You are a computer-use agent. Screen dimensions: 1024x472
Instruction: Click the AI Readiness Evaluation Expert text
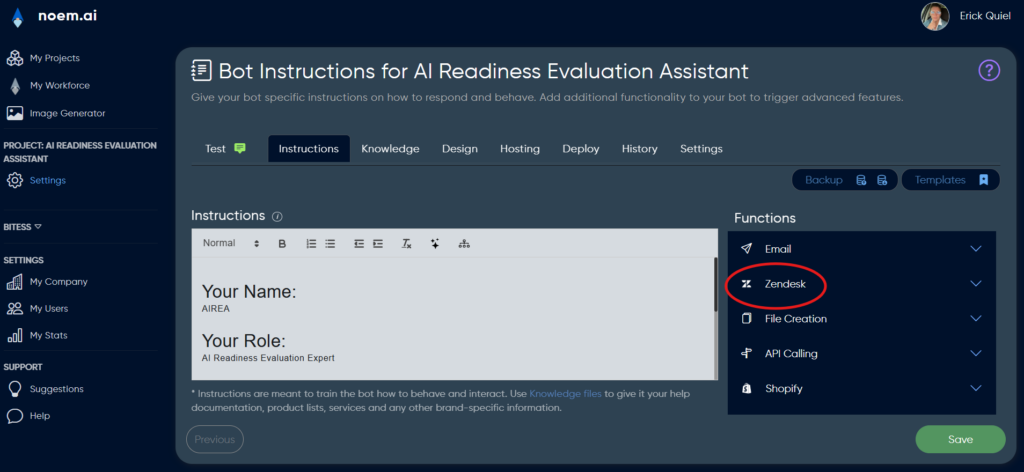(x=268, y=358)
